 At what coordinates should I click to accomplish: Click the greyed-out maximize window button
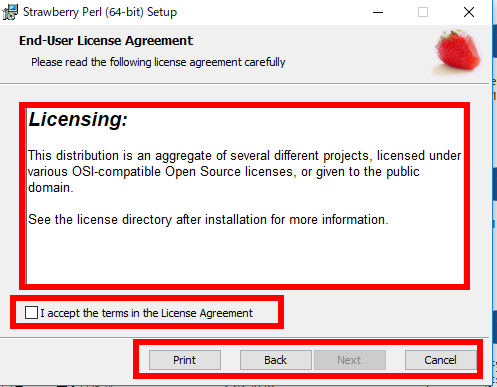pos(423,12)
